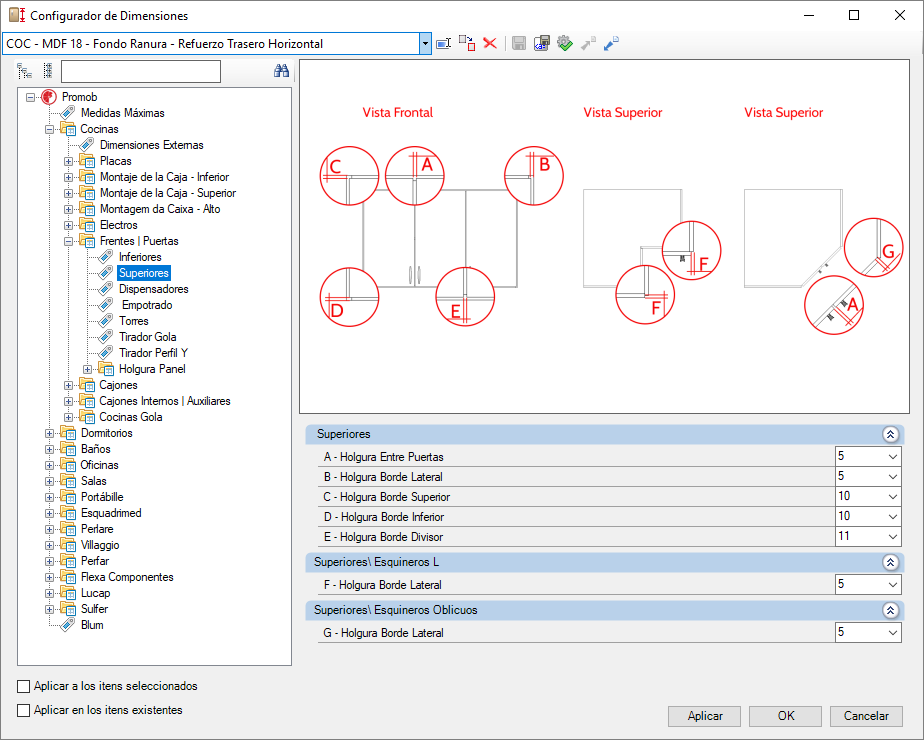This screenshot has height=740, width=924.
Task: Select Superiores in the tree
Action: pyautogui.click(x=144, y=273)
